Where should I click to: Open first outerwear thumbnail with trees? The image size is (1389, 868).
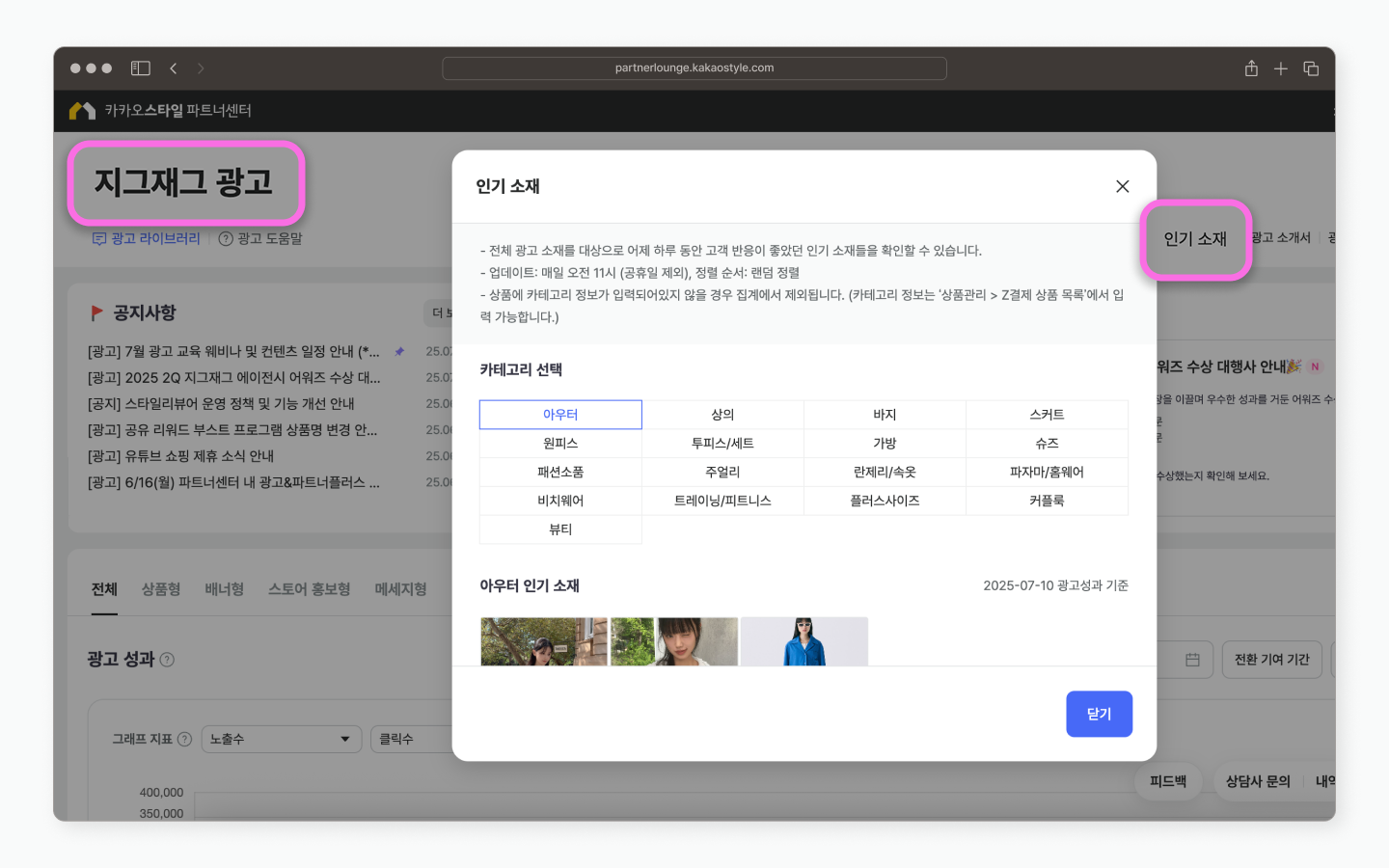(544, 641)
